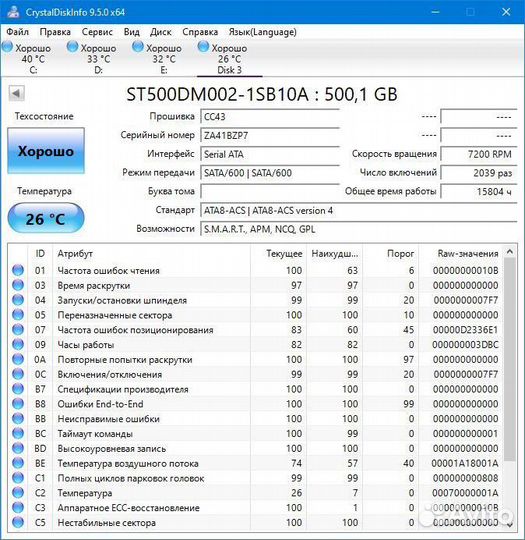Click status orb for attribute 01
The width and height of the screenshot is (525, 540).
pos(18,270)
